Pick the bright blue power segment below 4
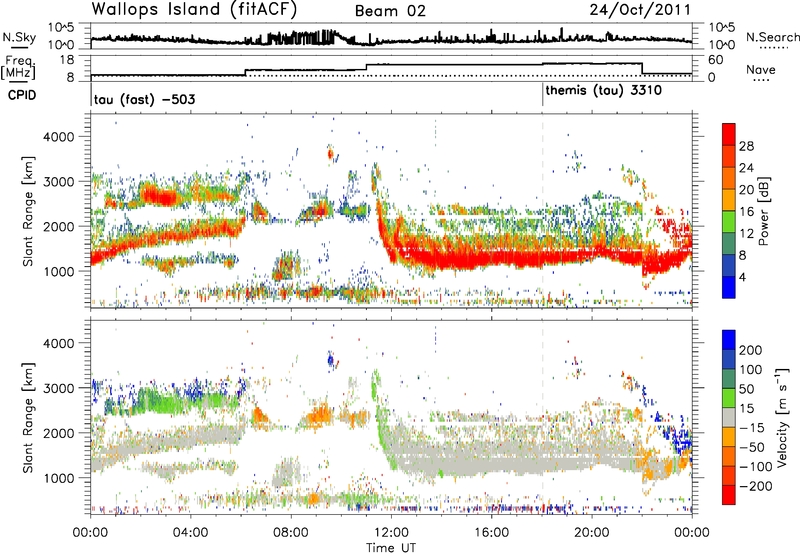 [729, 287]
